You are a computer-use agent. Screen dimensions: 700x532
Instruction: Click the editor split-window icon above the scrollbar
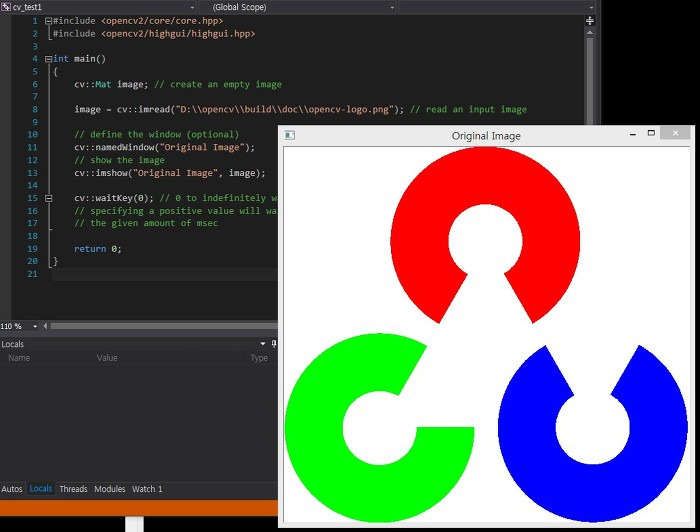tap(590, 21)
